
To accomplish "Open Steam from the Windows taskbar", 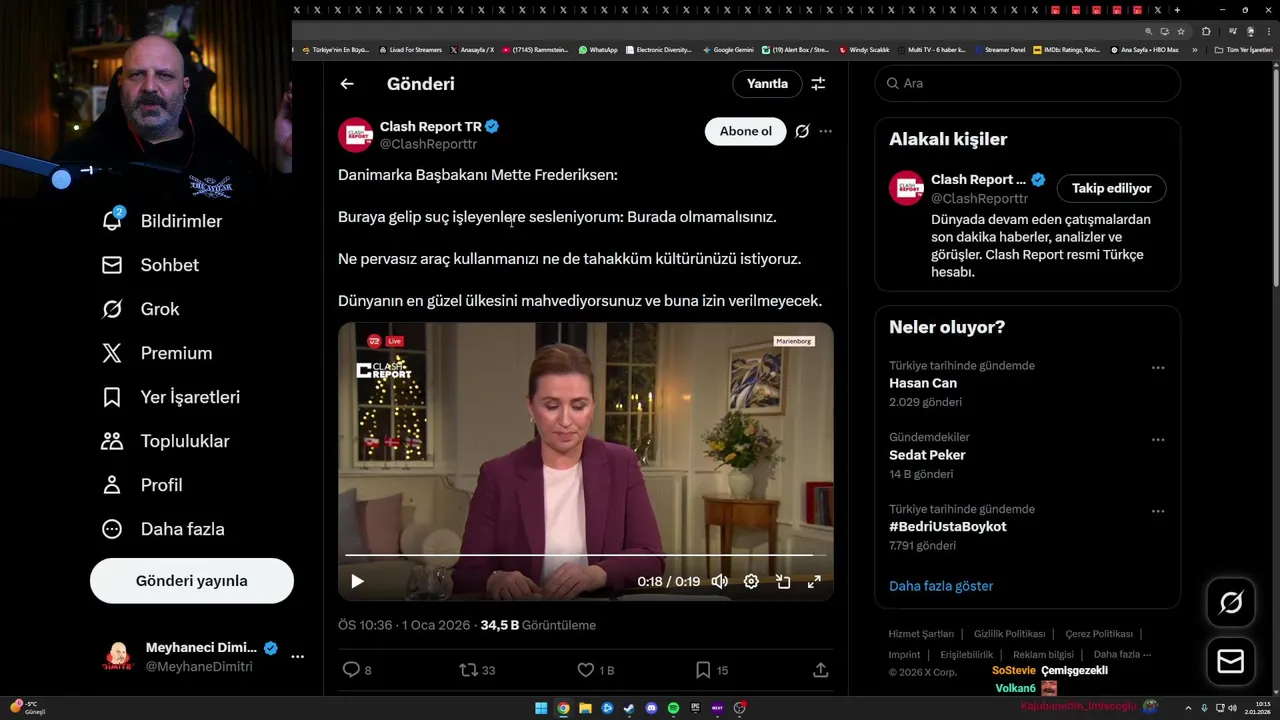I will (x=629, y=708).
